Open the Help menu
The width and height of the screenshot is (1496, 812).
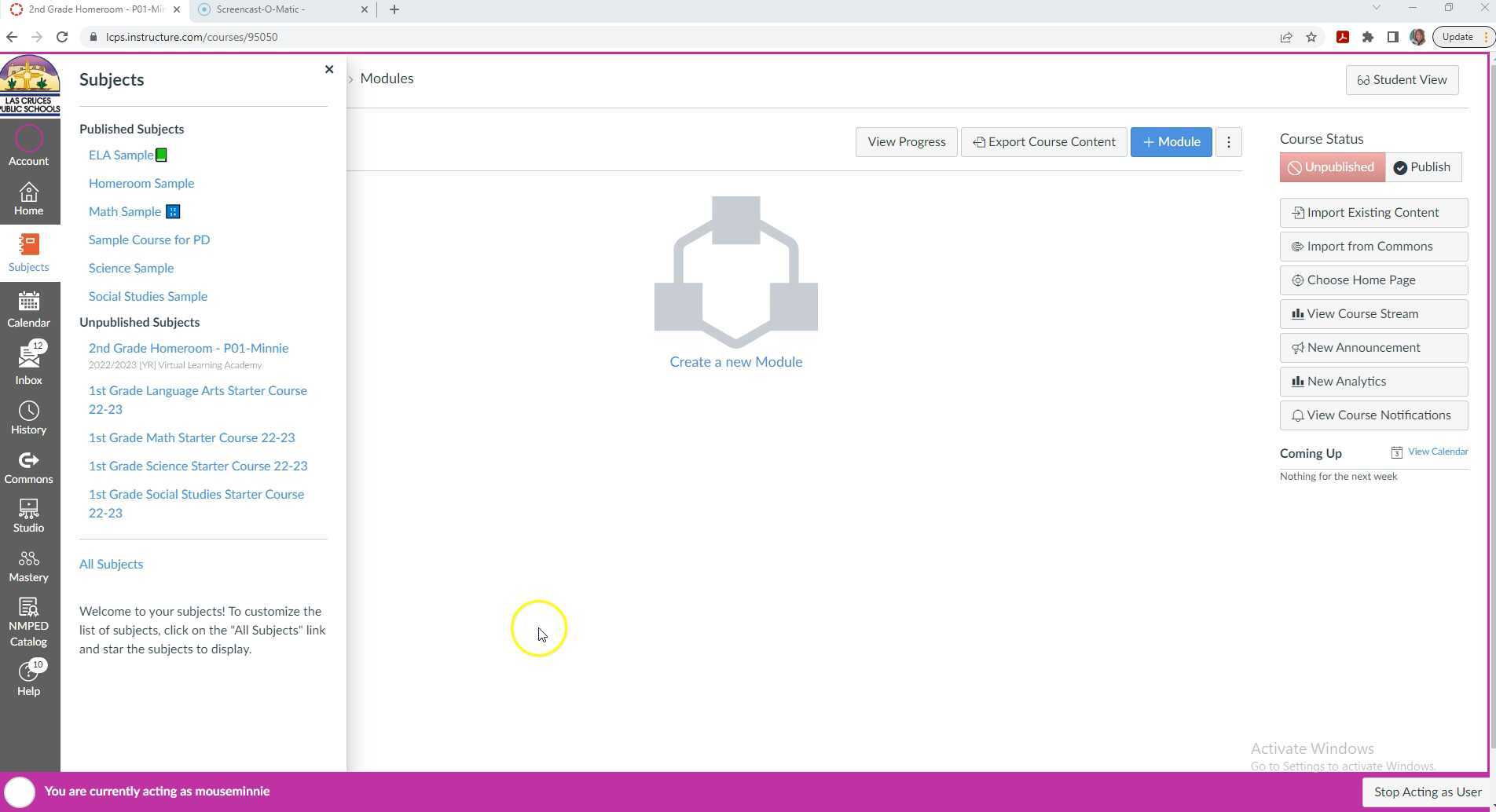[x=28, y=677]
